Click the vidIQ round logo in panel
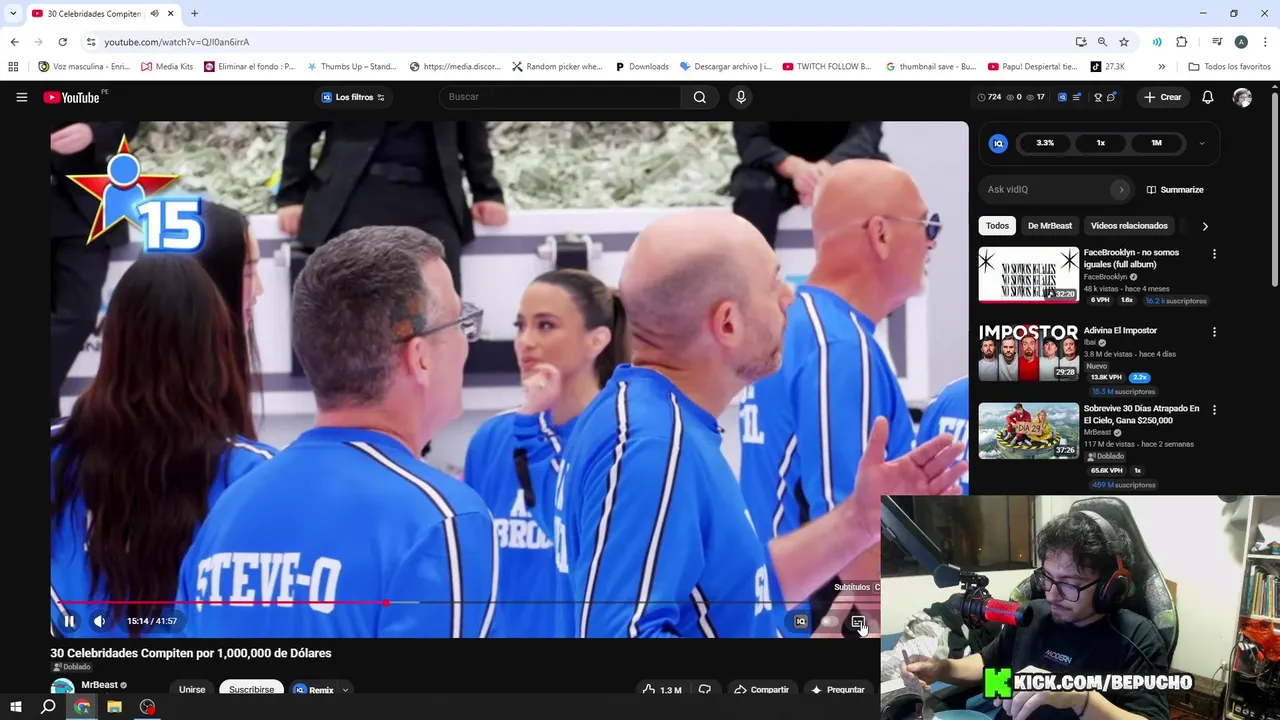 [x=998, y=143]
